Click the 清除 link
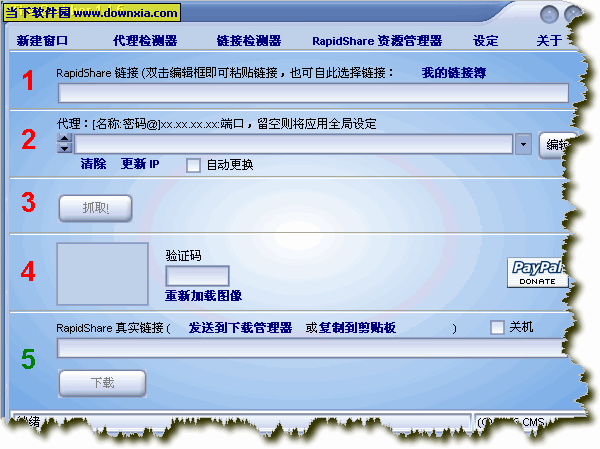Screen dimensions: 600x449 coord(93,164)
